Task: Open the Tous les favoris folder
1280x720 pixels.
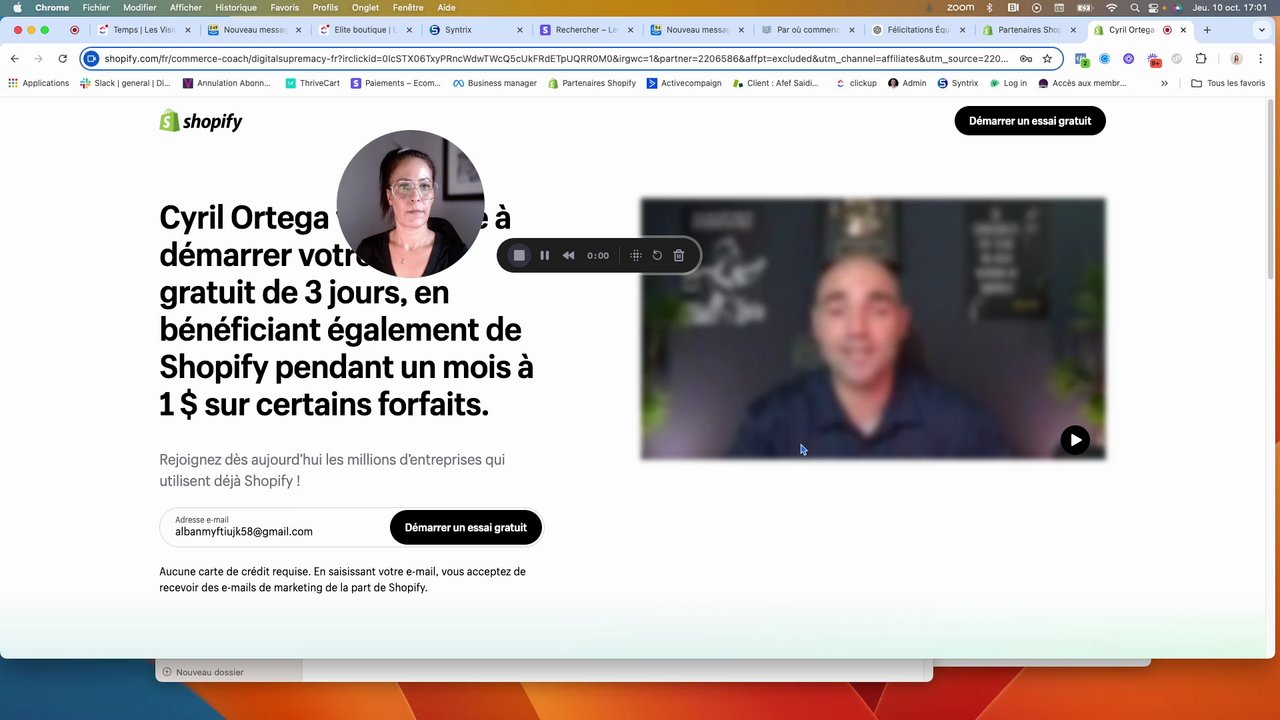Action: tap(1228, 83)
